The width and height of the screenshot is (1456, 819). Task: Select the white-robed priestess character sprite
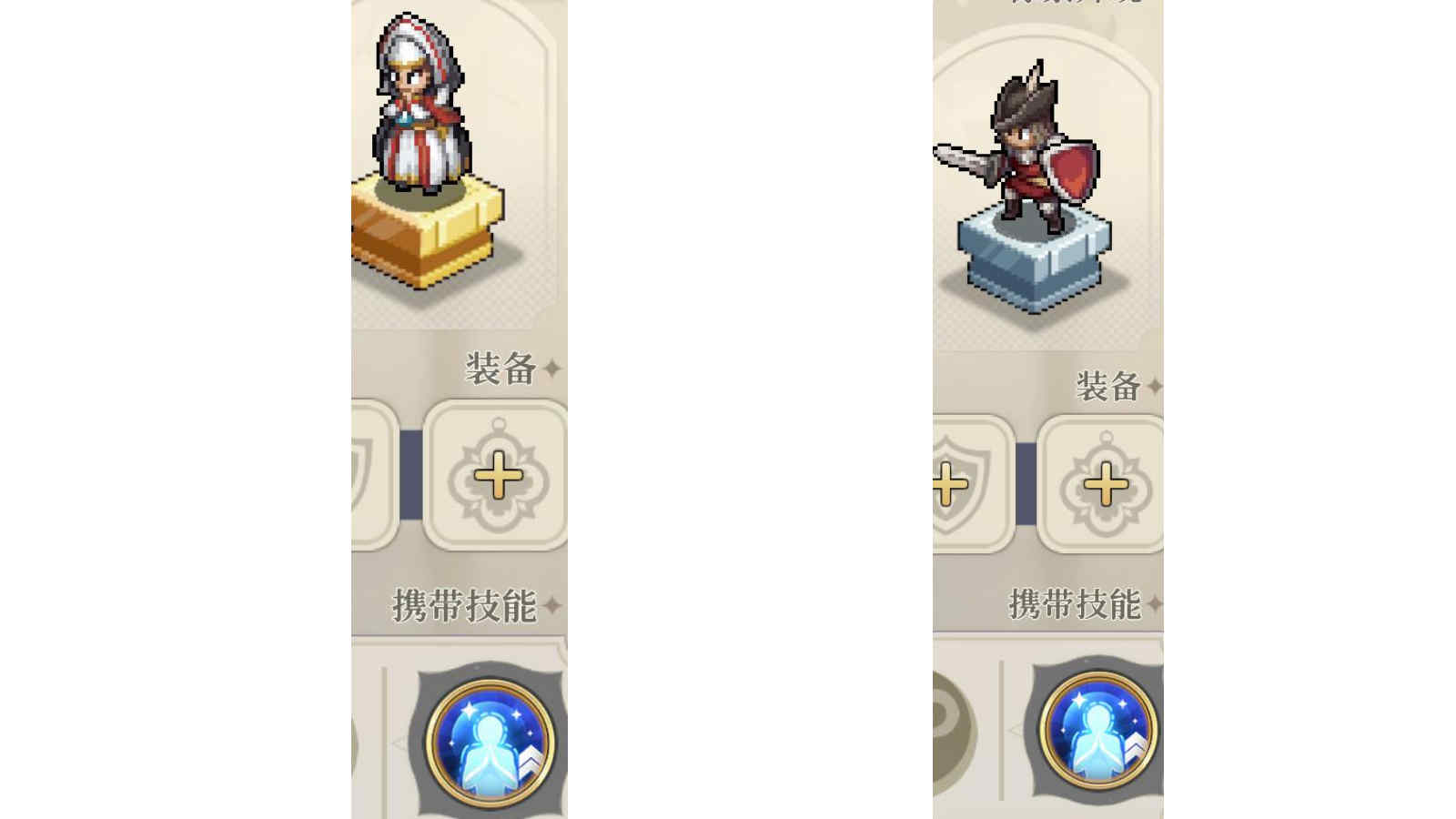420,104
